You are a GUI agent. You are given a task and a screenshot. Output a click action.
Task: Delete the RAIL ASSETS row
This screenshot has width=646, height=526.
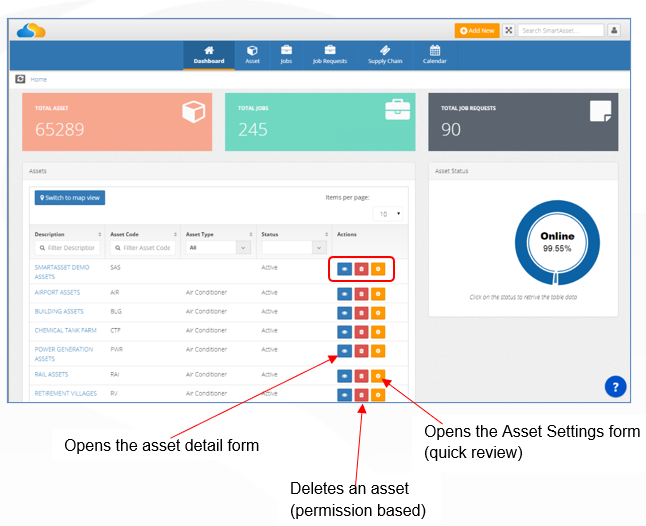(x=361, y=376)
